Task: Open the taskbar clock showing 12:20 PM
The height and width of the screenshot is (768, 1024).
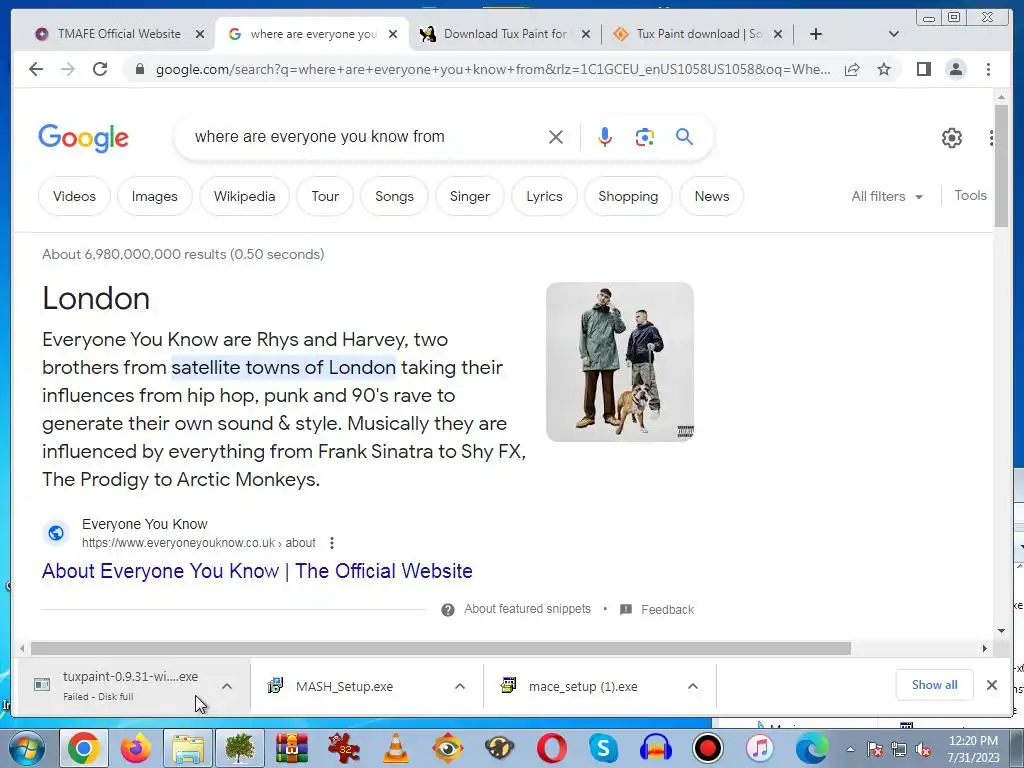Action: [973, 749]
